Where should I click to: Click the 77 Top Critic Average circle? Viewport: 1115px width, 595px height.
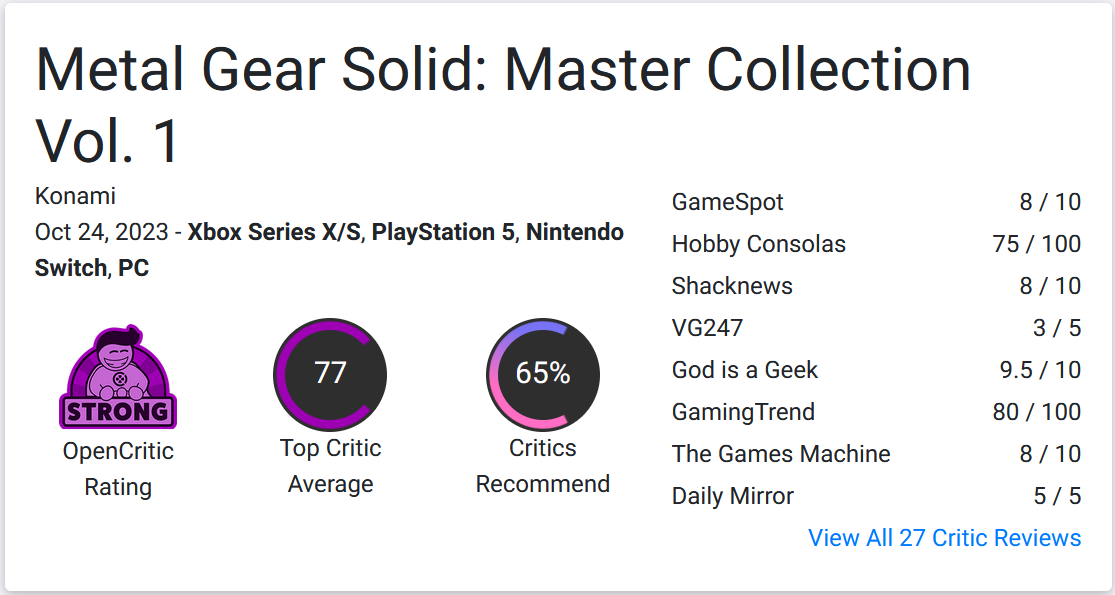pyautogui.click(x=330, y=374)
